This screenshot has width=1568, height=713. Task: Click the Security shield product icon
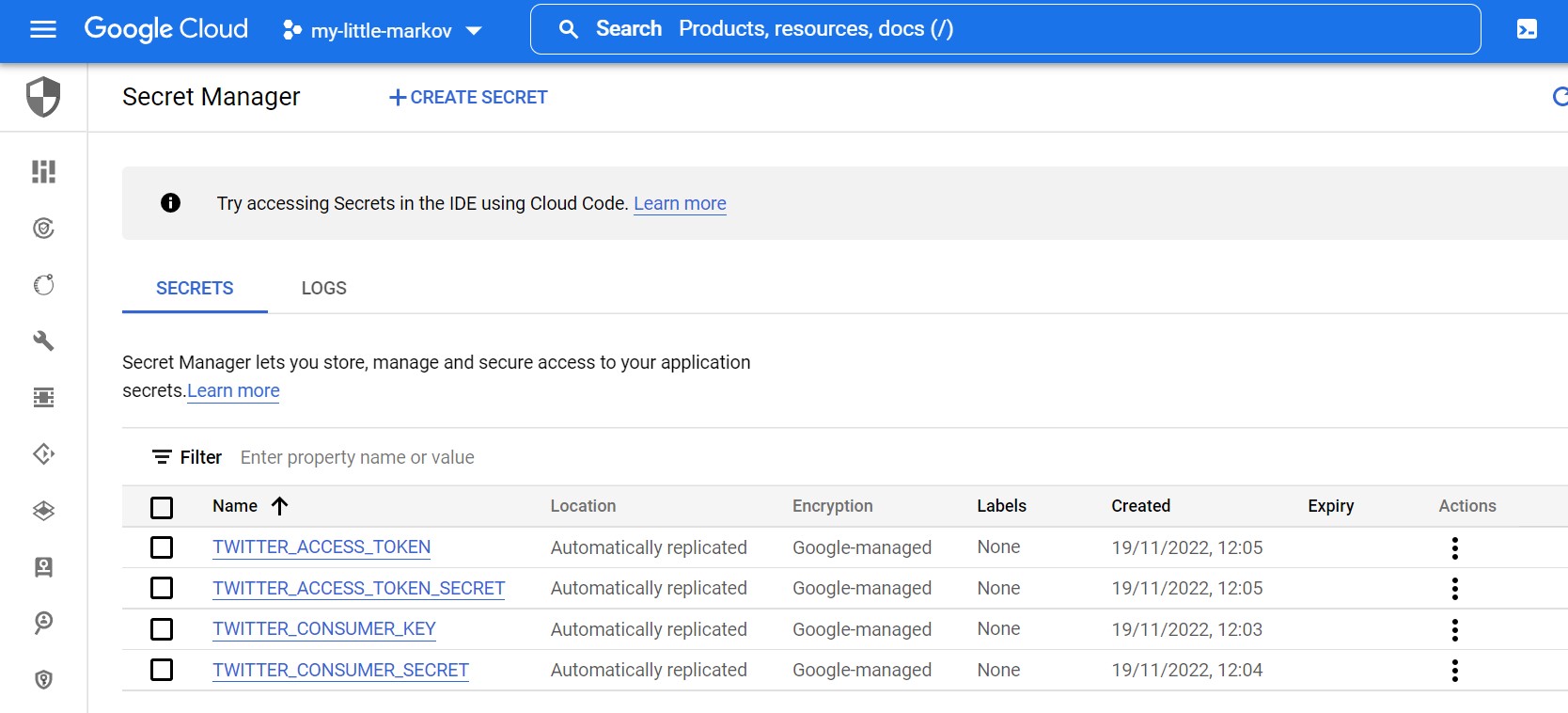point(43,97)
